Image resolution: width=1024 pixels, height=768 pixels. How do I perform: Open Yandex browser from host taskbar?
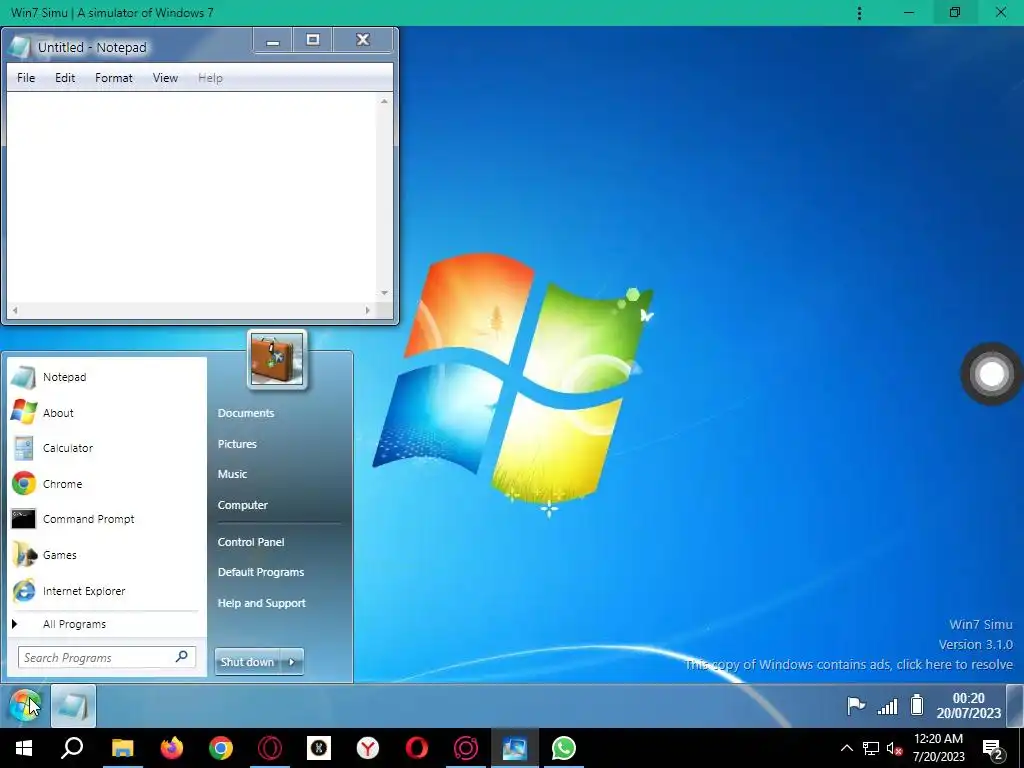[368, 748]
